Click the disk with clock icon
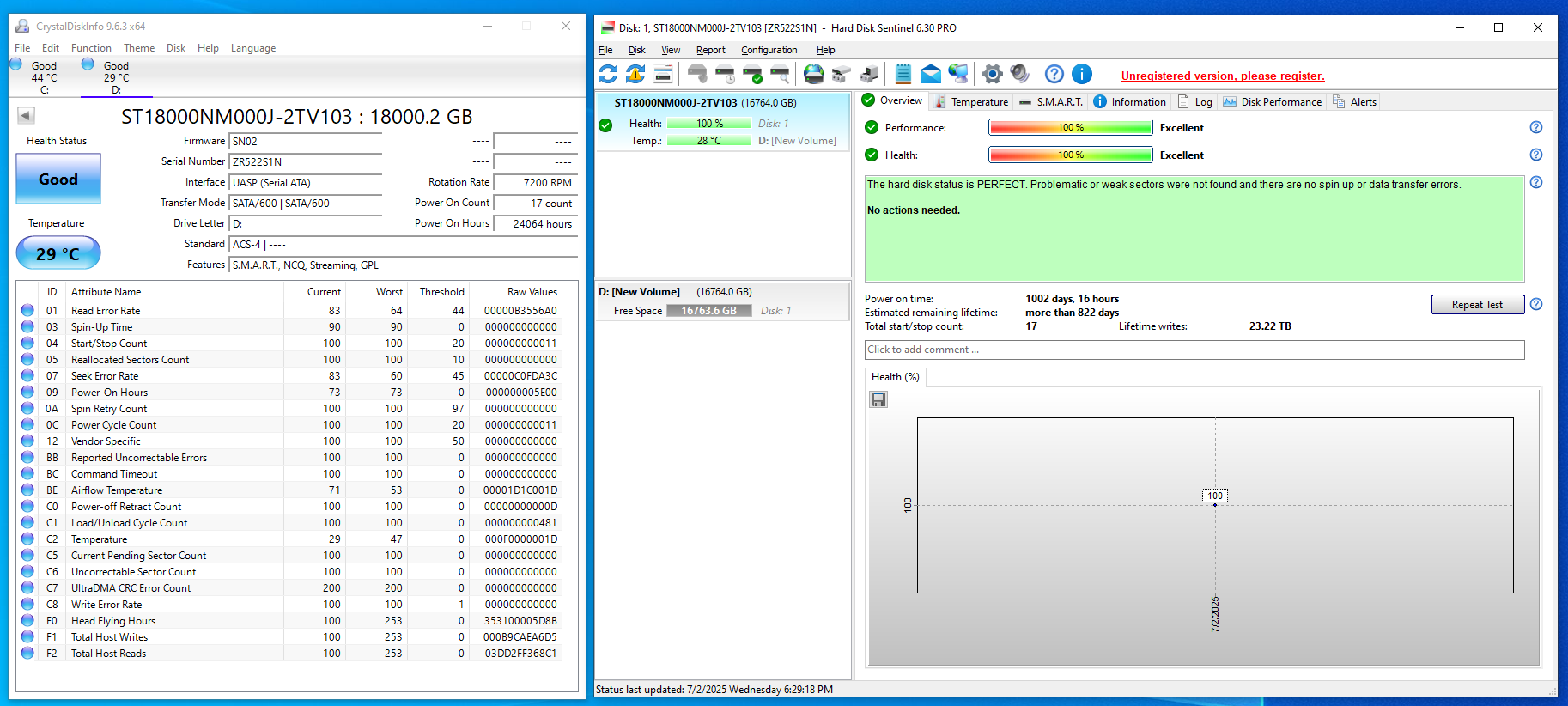 (x=726, y=74)
